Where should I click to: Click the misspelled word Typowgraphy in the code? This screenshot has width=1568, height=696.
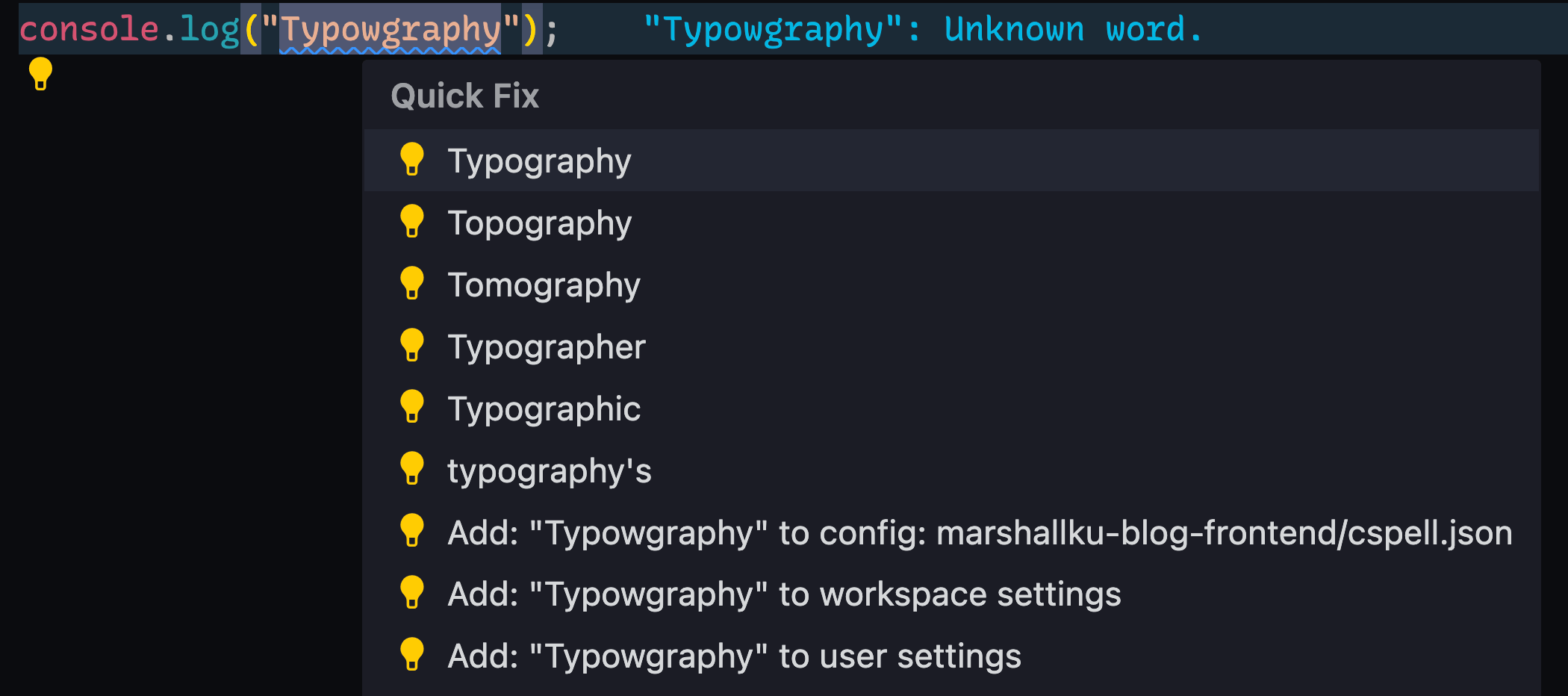[x=391, y=28]
